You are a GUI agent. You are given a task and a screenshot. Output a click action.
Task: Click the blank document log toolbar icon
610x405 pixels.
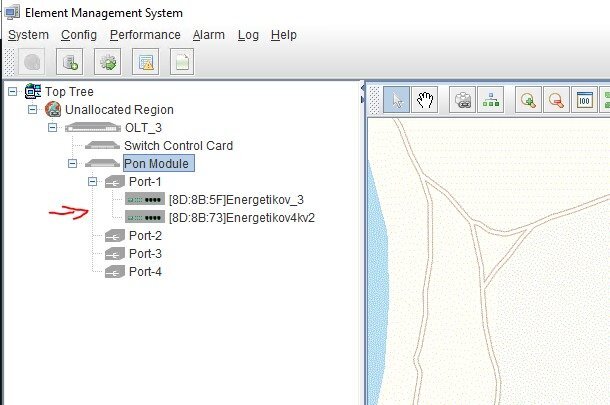pos(182,62)
